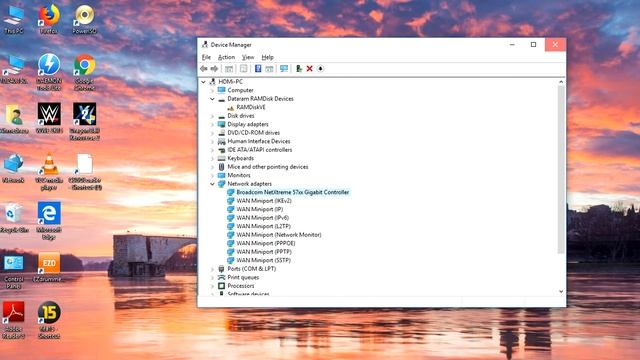The image size is (640, 360).
Task: Select the Control Panel desktop icon
Action: point(14,271)
